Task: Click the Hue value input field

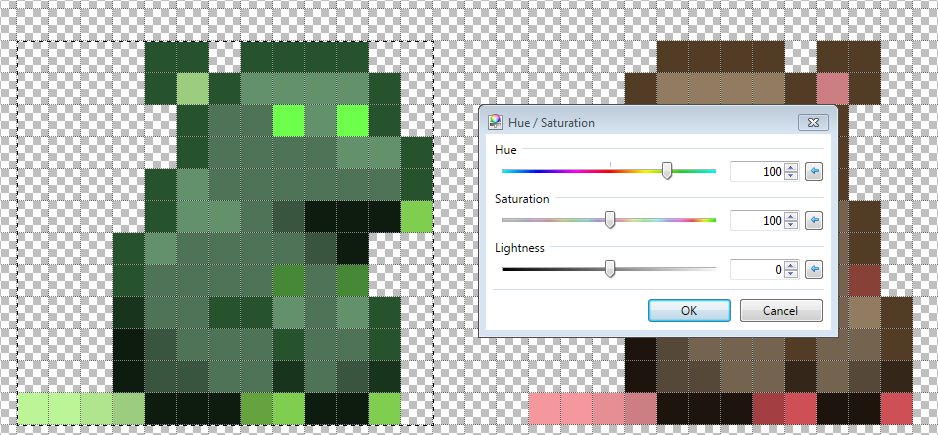Action: tap(757, 172)
